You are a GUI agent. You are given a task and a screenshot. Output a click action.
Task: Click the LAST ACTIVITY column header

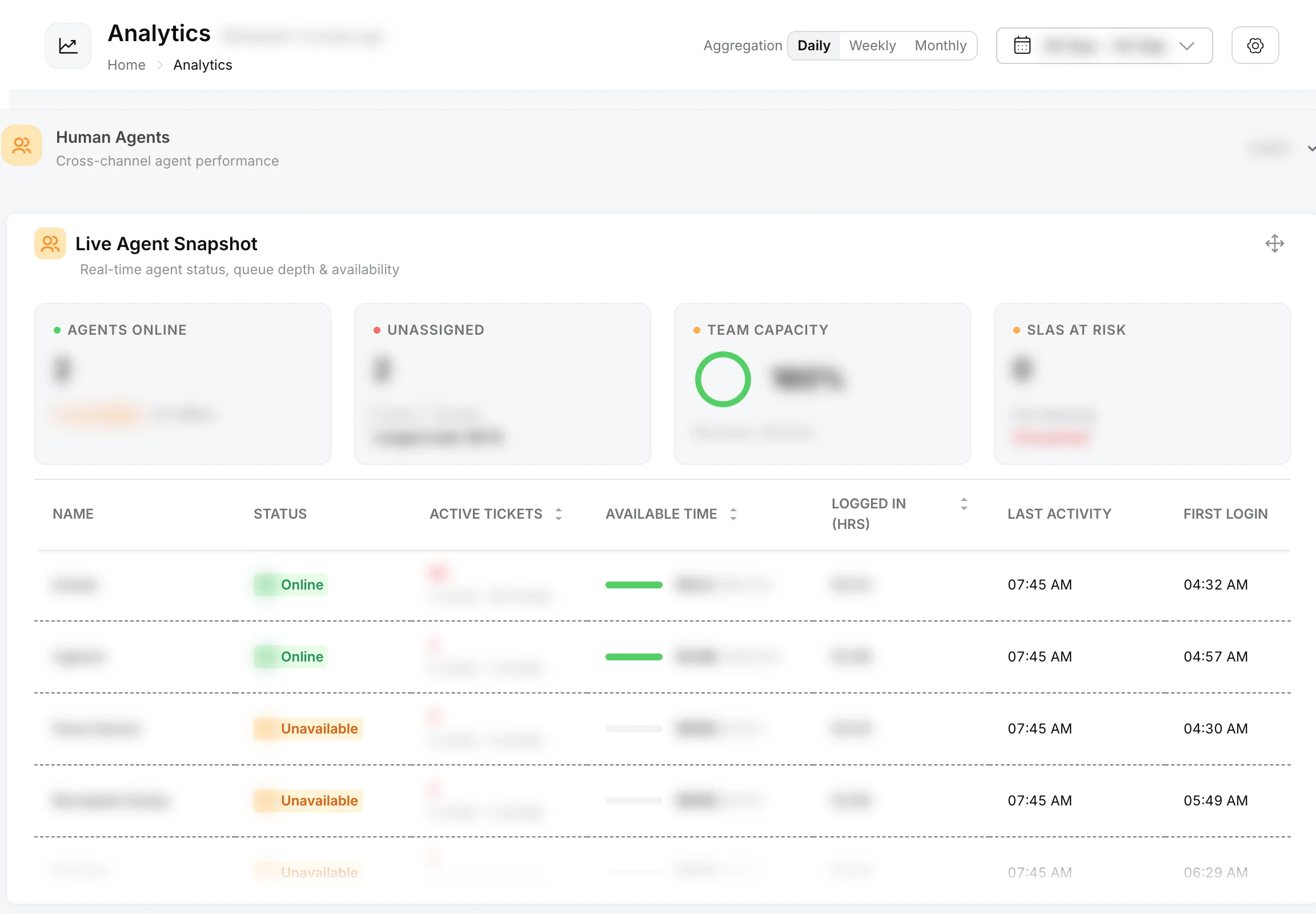click(x=1059, y=514)
